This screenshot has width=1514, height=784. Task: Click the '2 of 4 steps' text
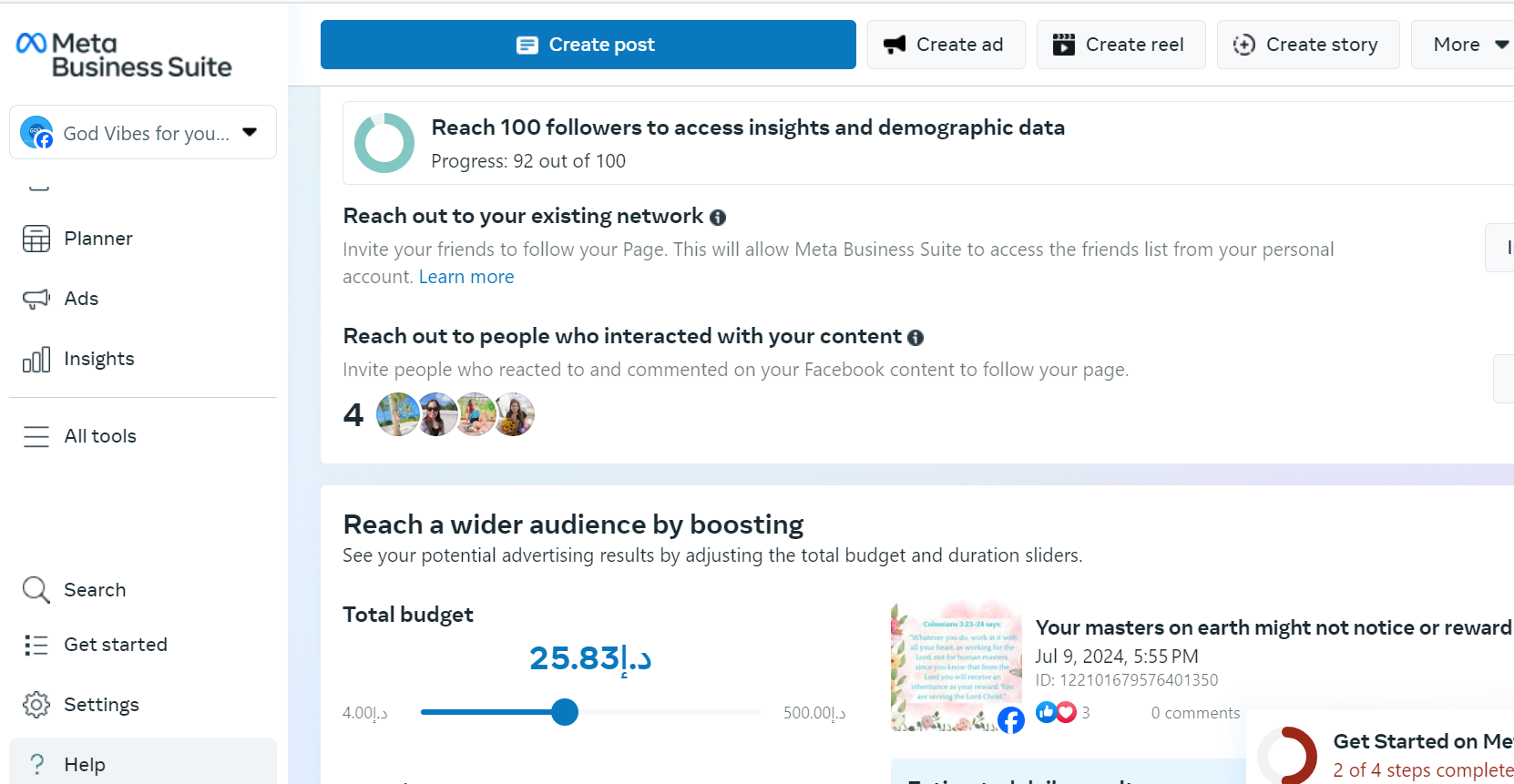coord(1423,770)
